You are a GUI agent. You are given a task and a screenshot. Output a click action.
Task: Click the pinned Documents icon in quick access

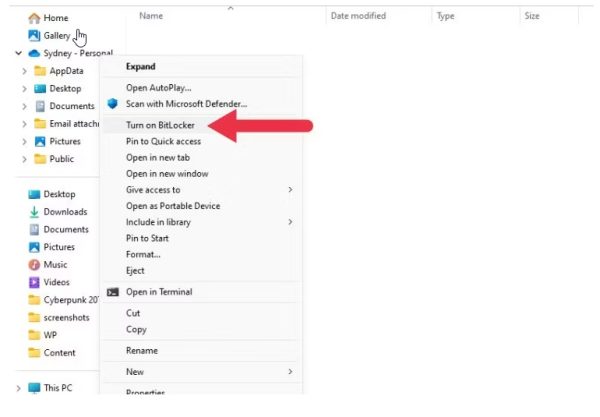tap(34, 230)
